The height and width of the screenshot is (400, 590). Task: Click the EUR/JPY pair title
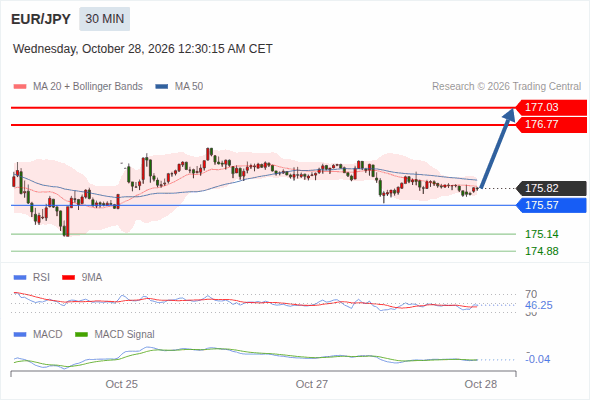coord(41,19)
